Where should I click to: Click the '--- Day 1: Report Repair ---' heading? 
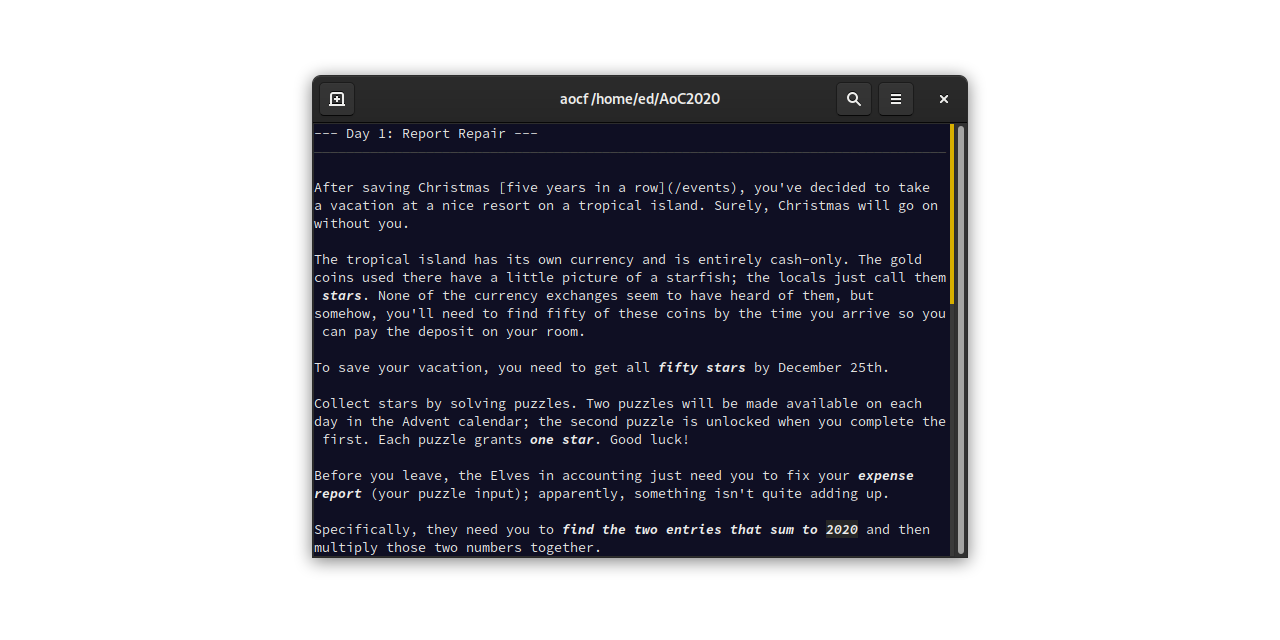[x=425, y=133]
